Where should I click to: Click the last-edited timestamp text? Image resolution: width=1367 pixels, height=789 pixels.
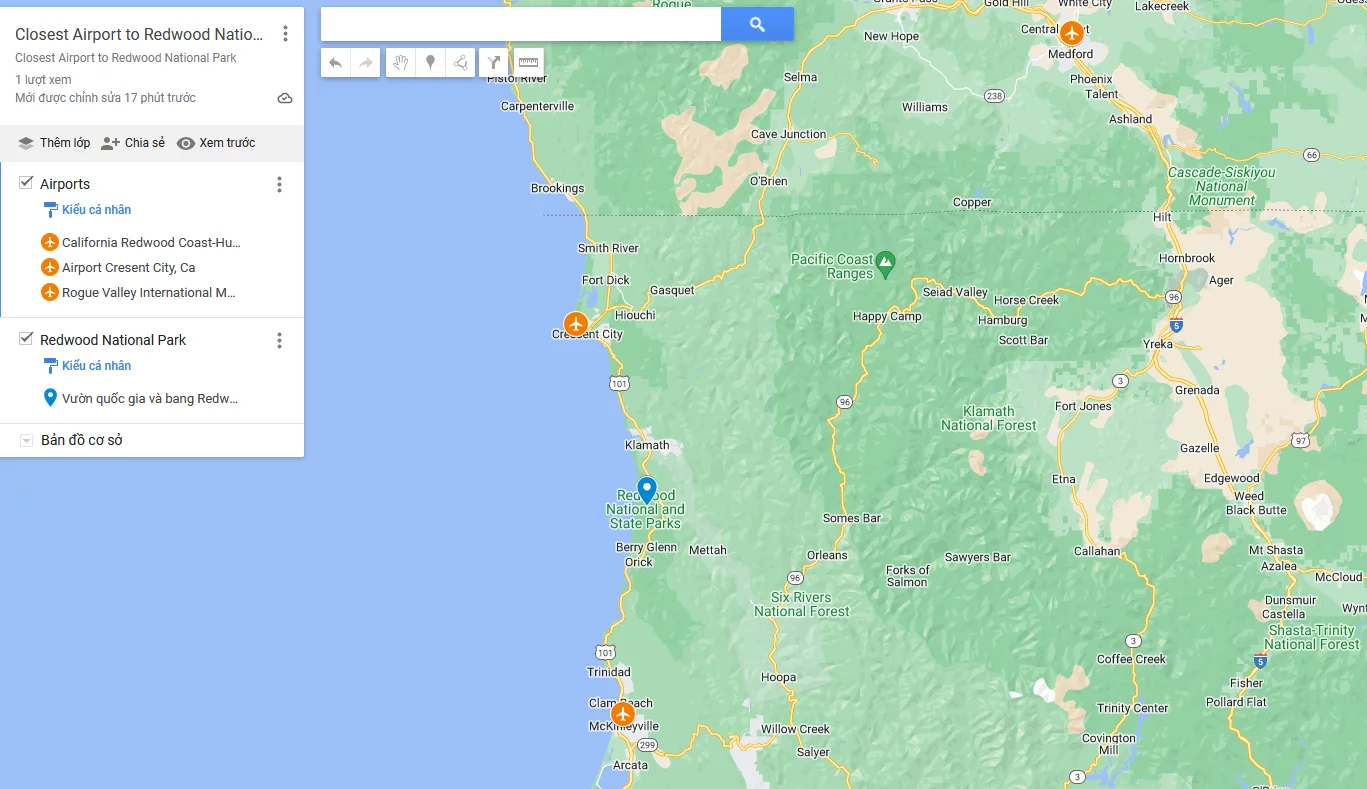pyautogui.click(x=105, y=98)
